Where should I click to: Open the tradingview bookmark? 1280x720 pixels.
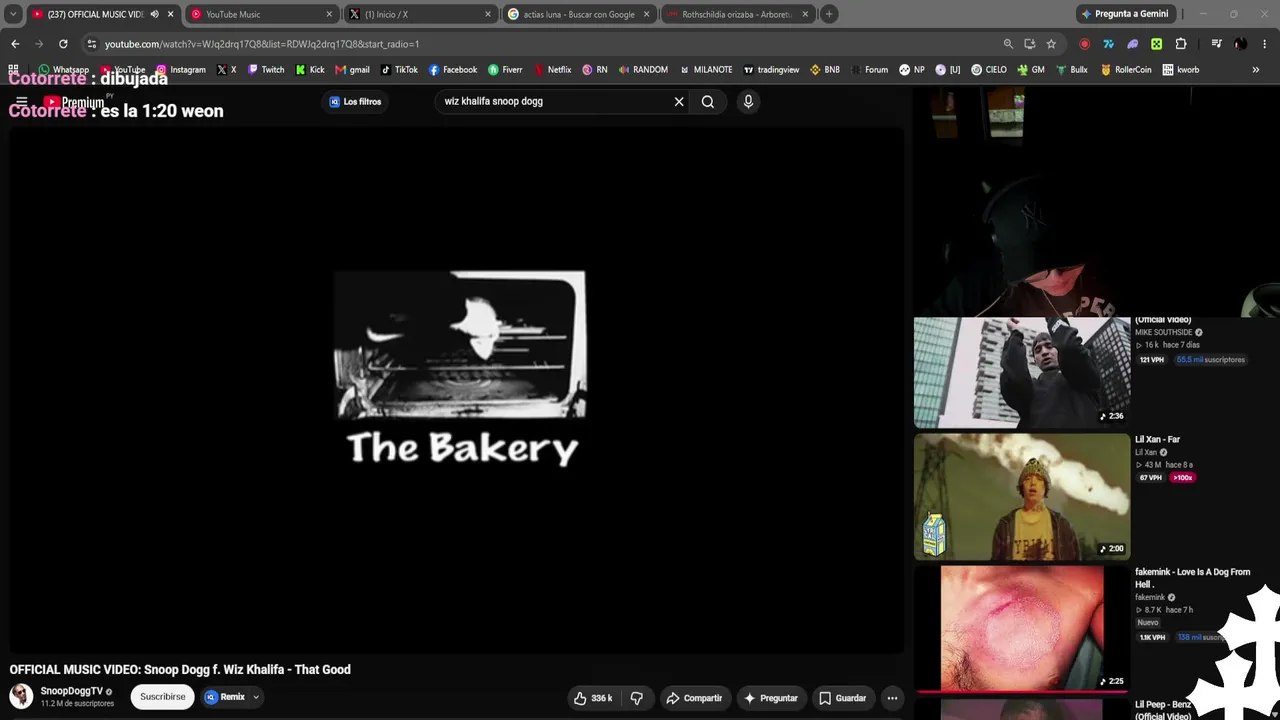(771, 70)
